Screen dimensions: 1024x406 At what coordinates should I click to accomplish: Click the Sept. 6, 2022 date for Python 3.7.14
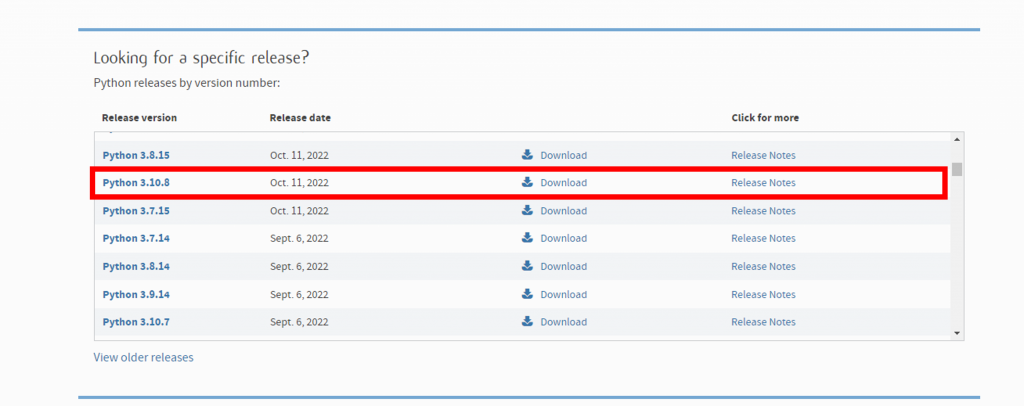299,238
